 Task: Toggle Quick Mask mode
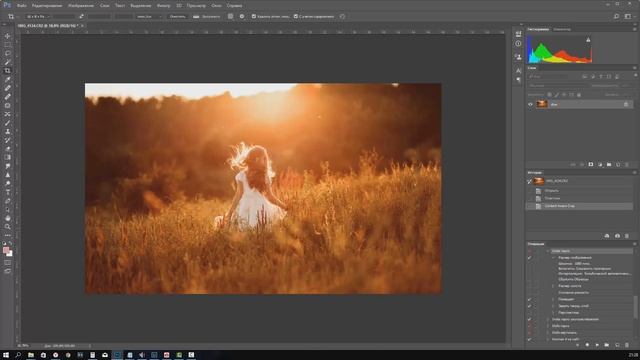click(7, 262)
